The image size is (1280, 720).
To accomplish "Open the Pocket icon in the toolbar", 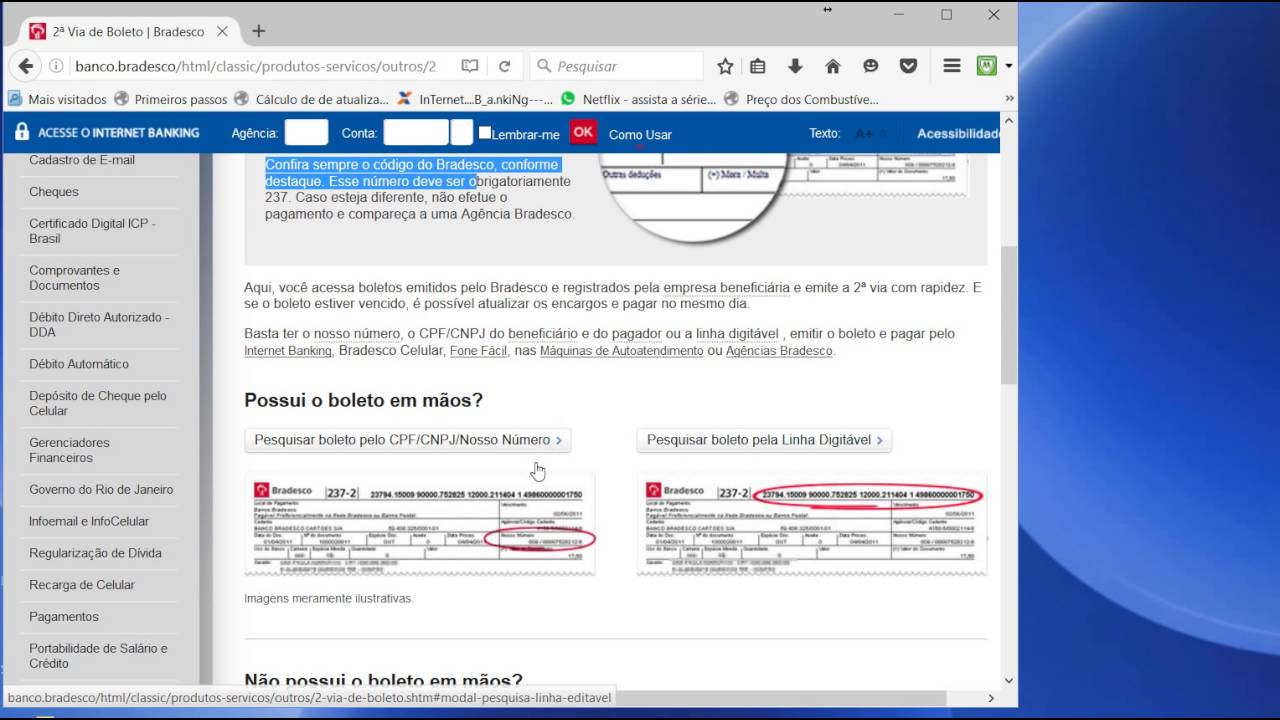I will [x=908, y=66].
